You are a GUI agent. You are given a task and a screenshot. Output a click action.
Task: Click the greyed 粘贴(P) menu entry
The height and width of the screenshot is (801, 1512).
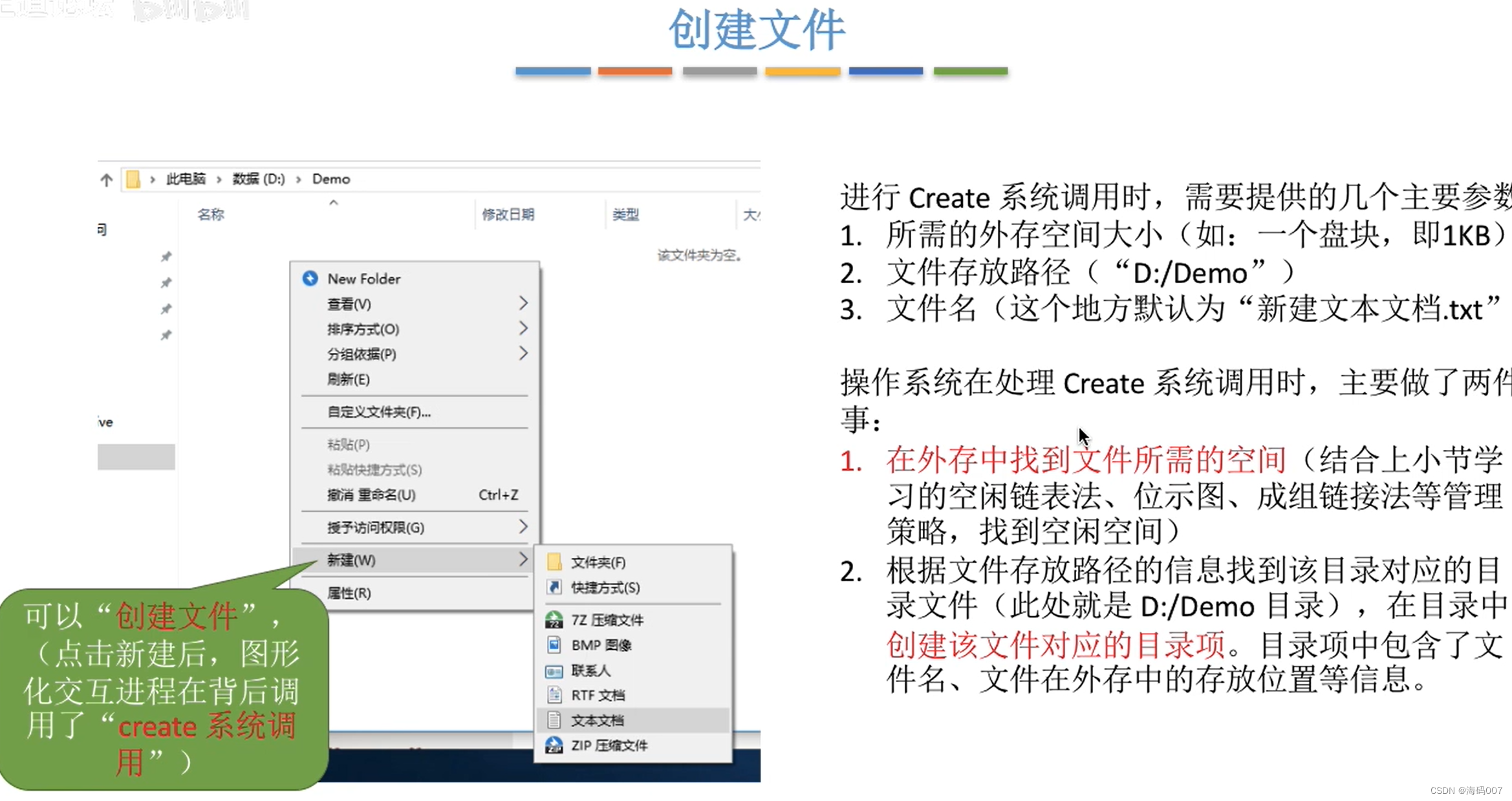click(415, 444)
